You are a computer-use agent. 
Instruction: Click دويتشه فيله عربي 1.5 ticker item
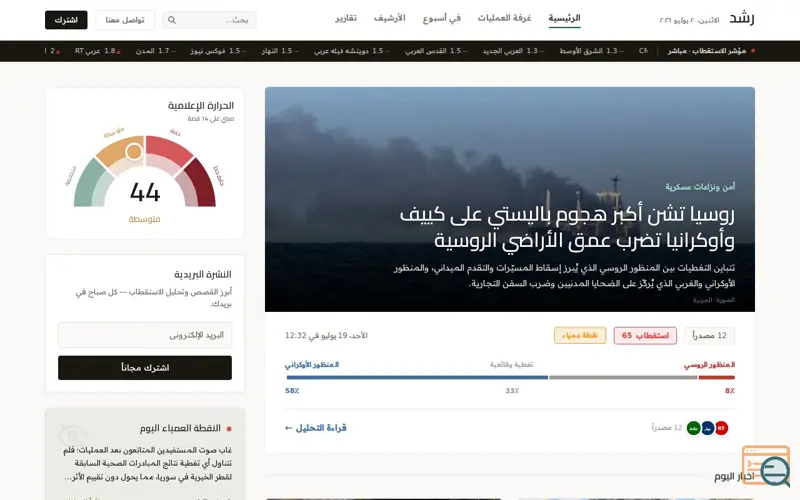352,51
